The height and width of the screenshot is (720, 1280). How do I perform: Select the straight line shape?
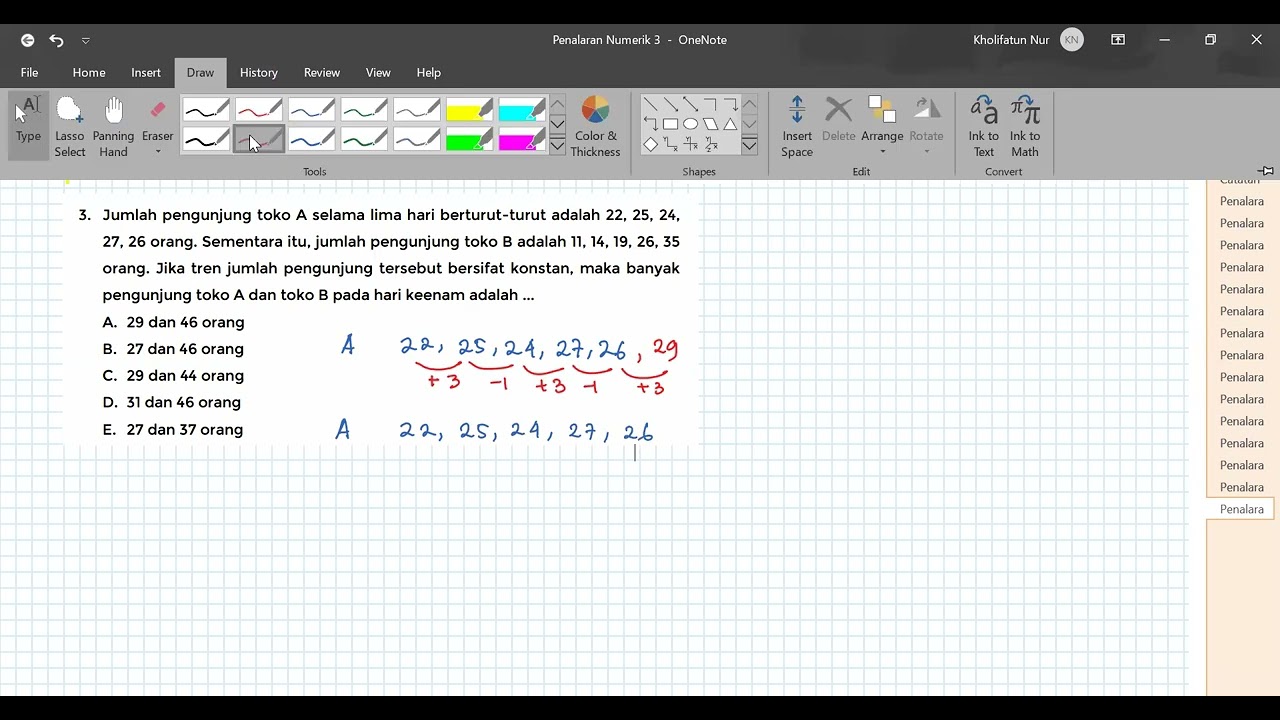650,104
